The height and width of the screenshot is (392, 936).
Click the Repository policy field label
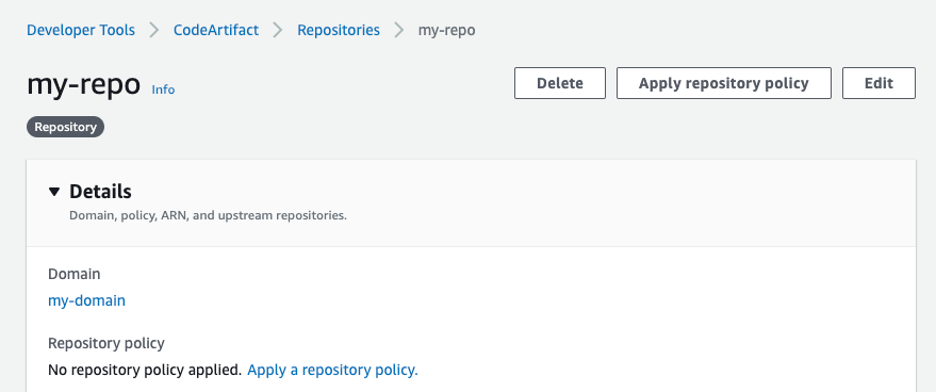(106, 343)
